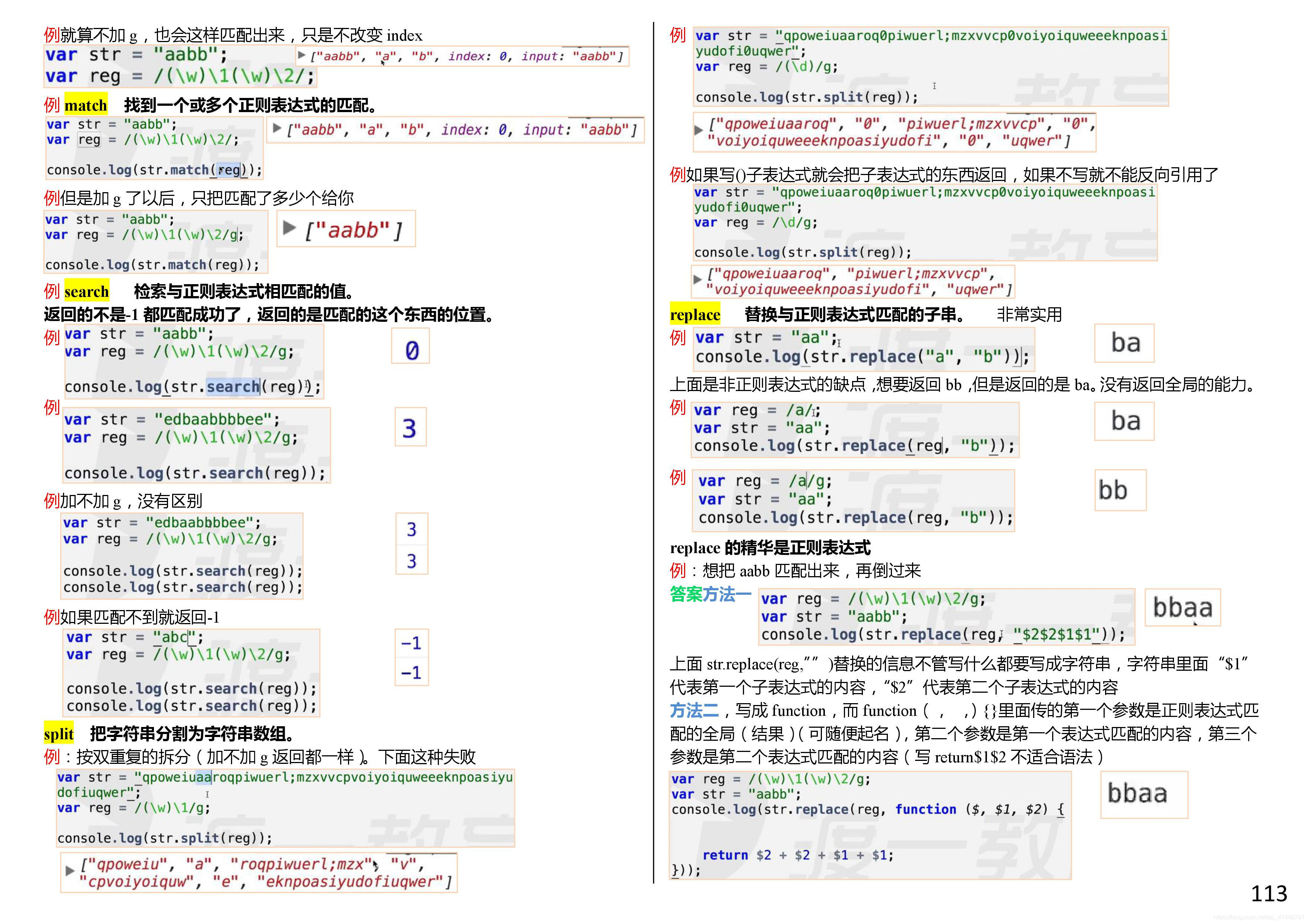
Task: Expand the split result starting "qpoweiuaaroq", "piwuerl;mzxvvcp"
Action: pyautogui.click(x=697, y=279)
